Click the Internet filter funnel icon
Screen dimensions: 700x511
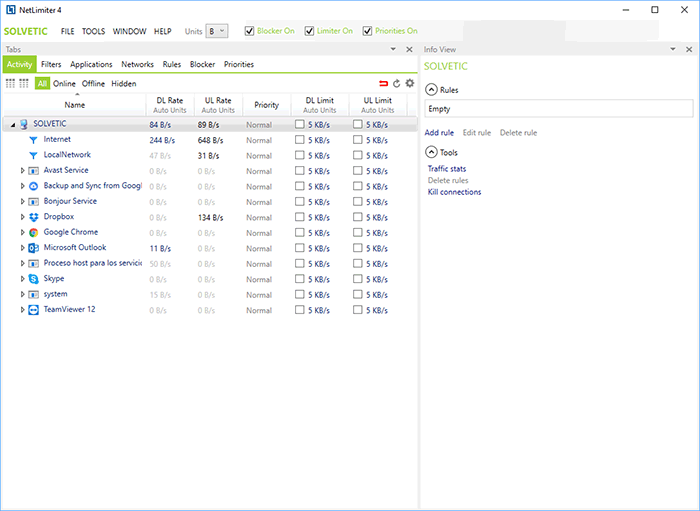(33, 140)
